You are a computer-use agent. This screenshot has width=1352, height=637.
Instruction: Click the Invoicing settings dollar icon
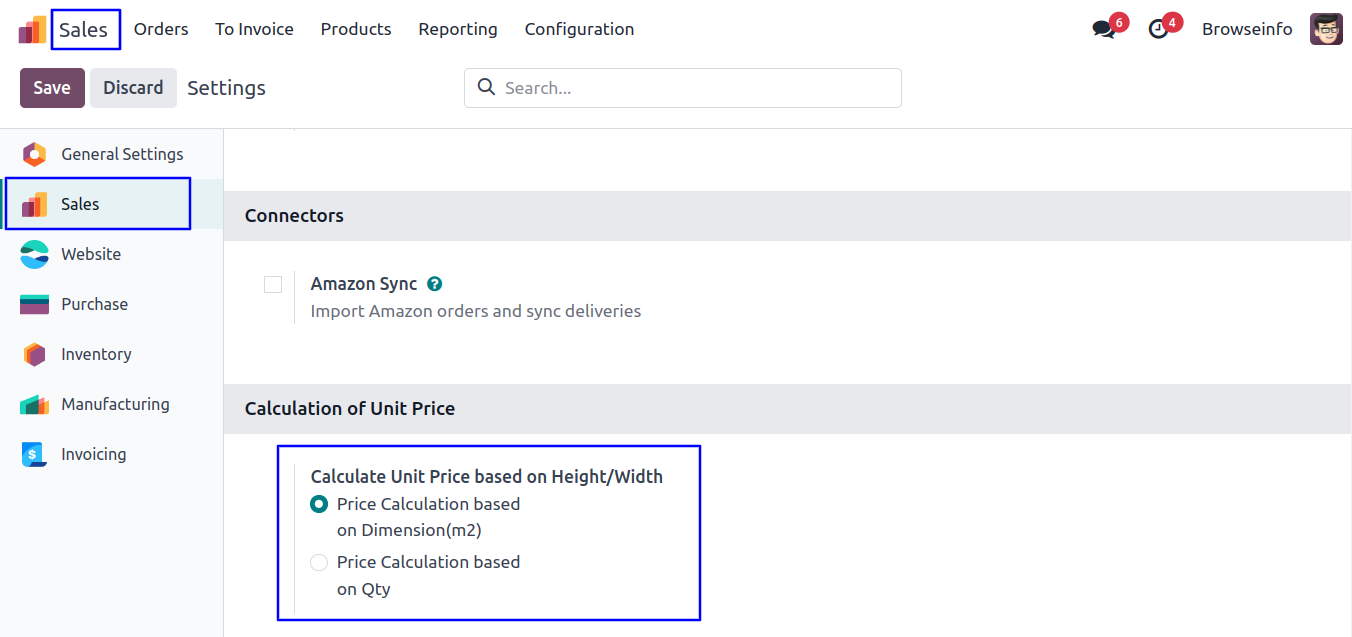point(34,454)
